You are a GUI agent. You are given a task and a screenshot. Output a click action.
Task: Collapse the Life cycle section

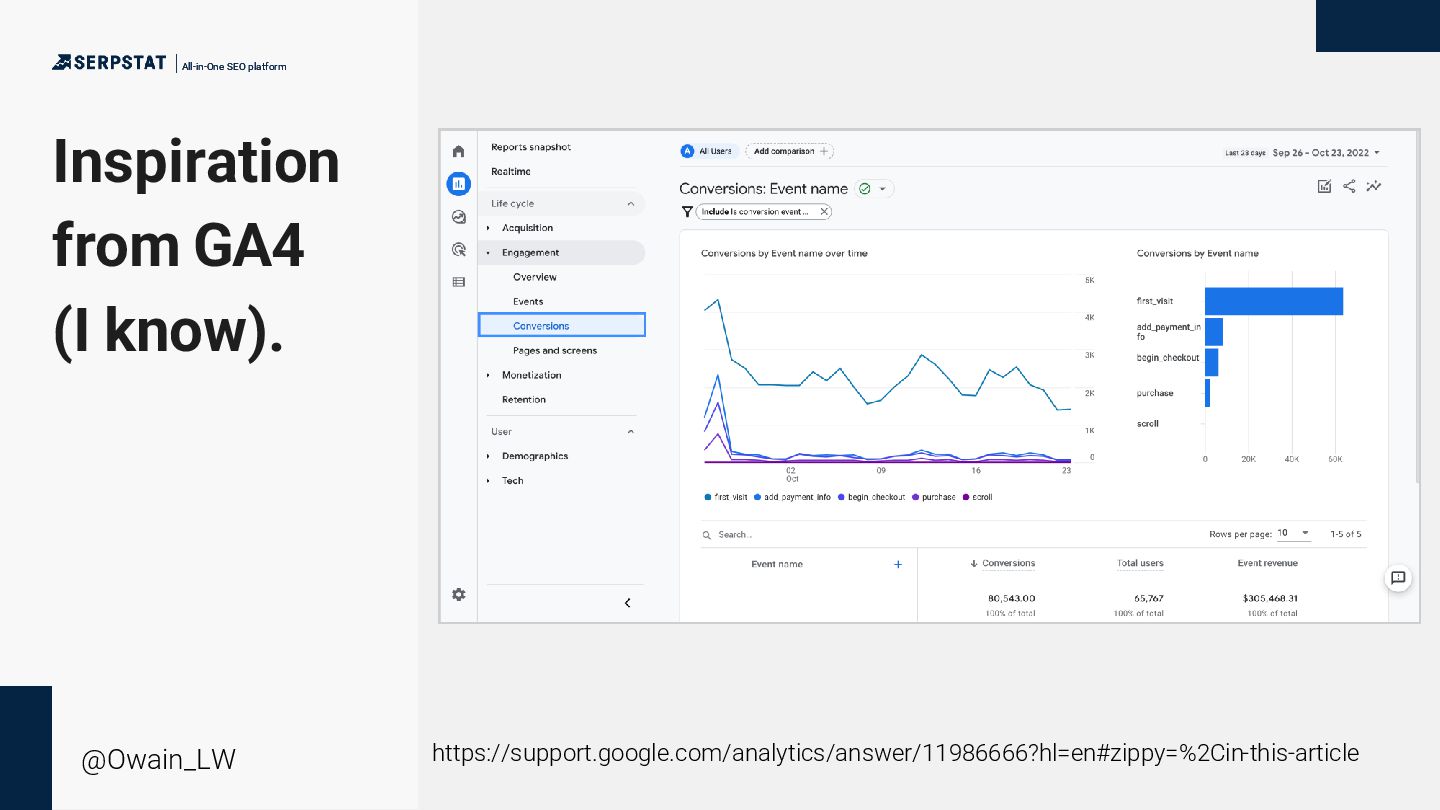630,204
